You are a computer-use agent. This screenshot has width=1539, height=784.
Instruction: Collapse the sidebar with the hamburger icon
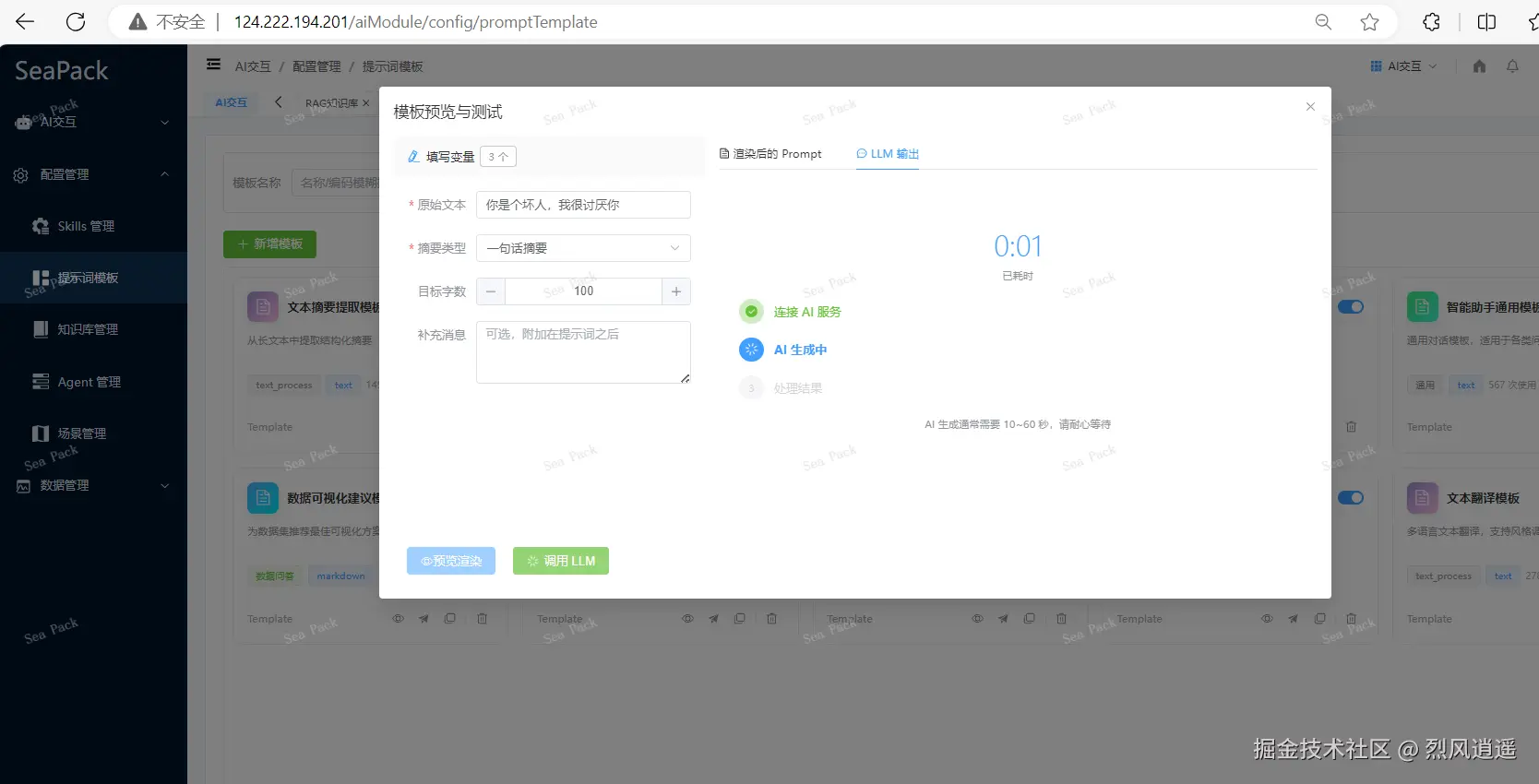tap(213, 65)
